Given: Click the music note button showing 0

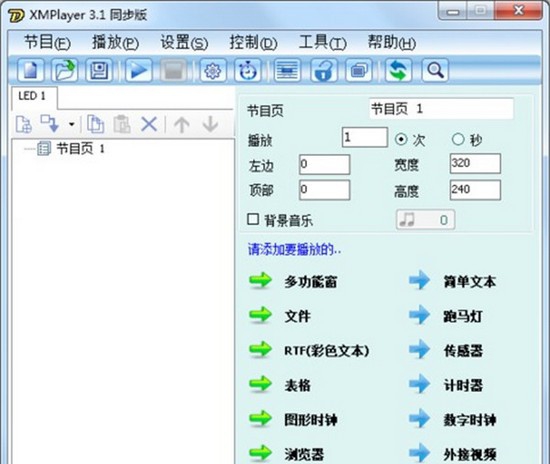Looking at the screenshot, I should [425, 220].
